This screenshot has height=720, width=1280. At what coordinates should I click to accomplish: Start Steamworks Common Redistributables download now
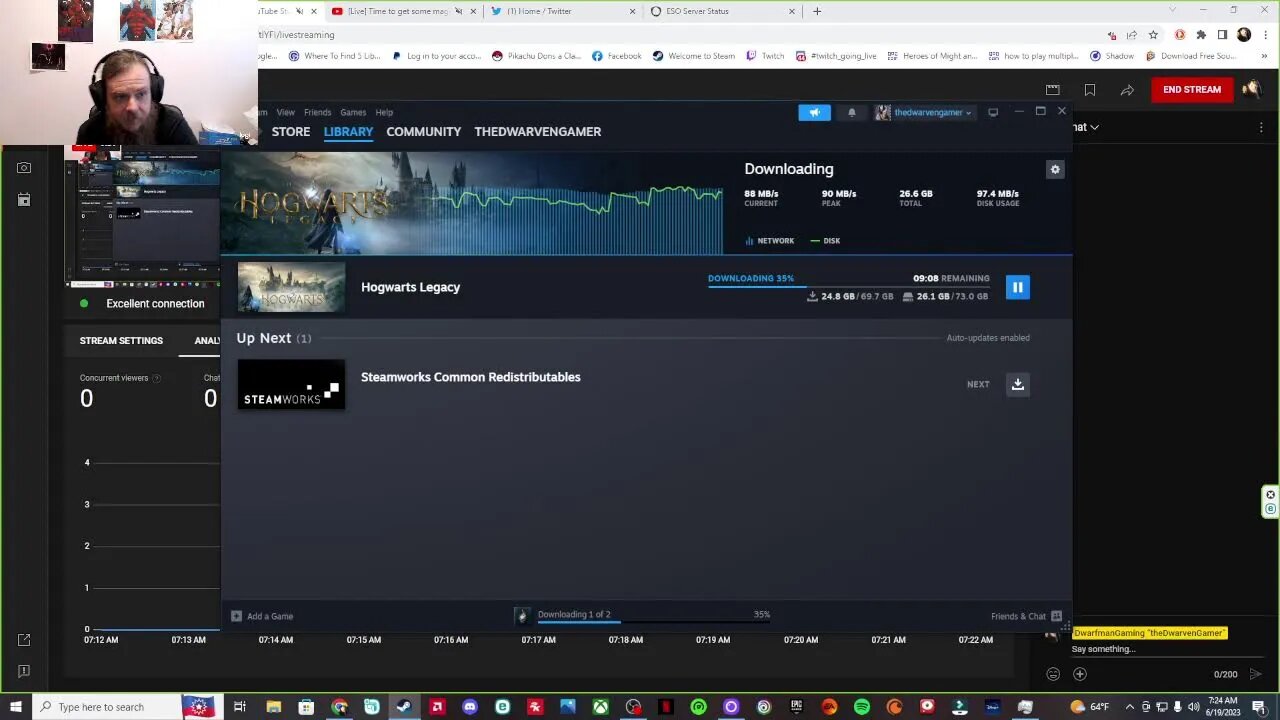(1017, 384)
